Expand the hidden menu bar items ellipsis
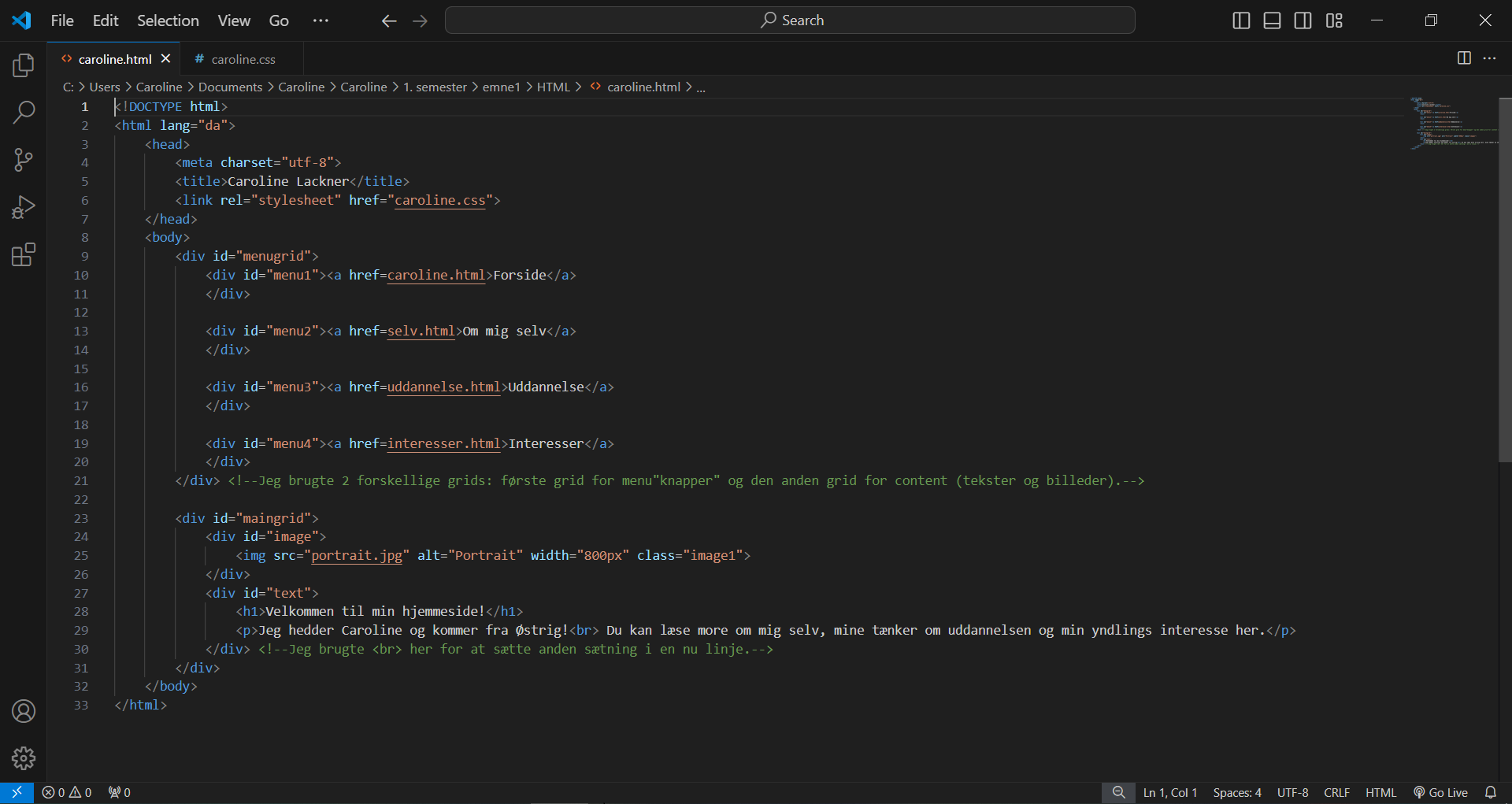1512x804 pixels. coord(321,20)
